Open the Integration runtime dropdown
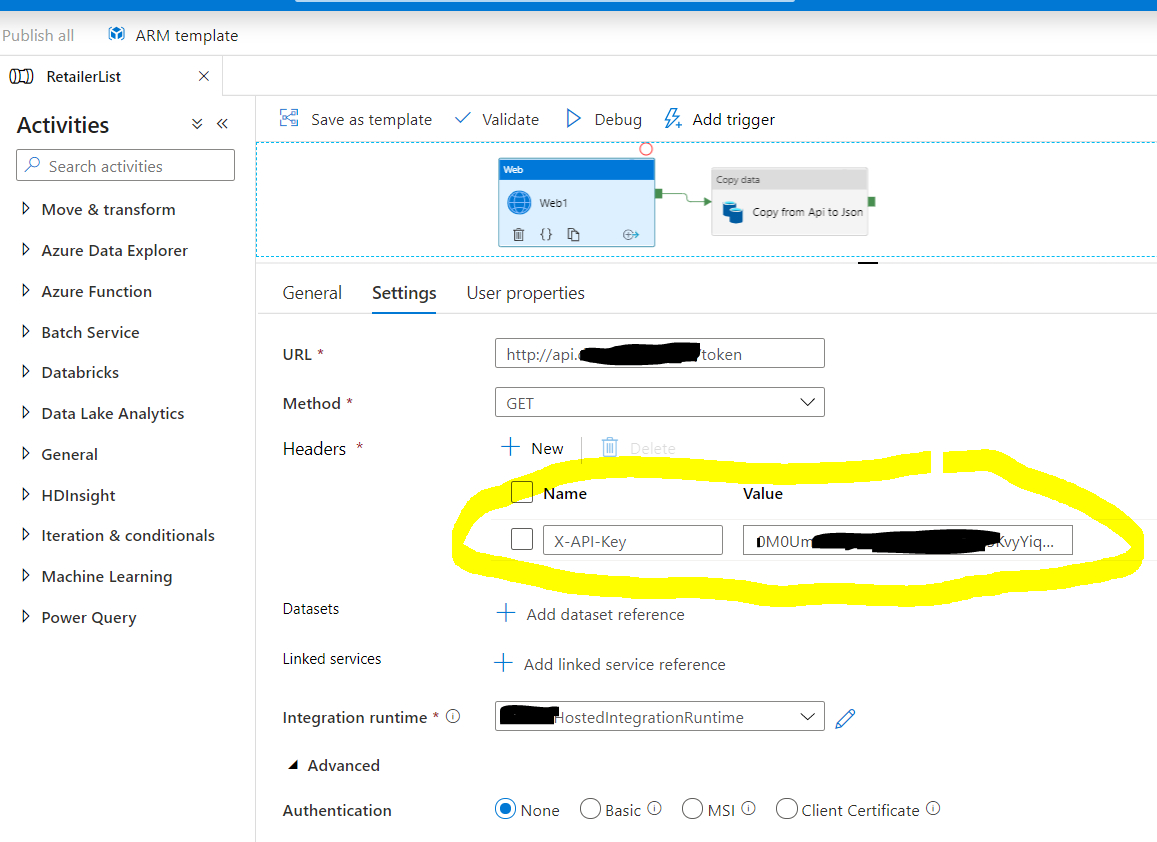The image size is (1157, 842). coord(660,716)
